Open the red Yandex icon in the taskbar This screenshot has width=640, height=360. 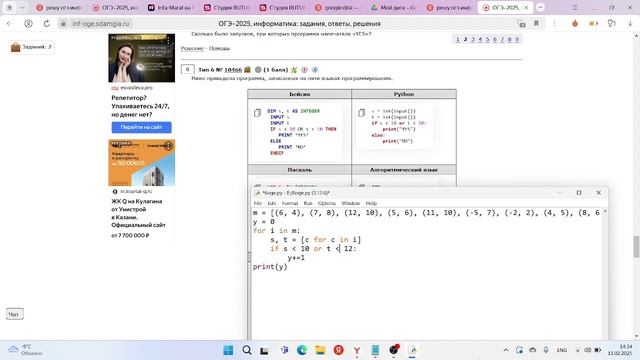tap(338, 350)
